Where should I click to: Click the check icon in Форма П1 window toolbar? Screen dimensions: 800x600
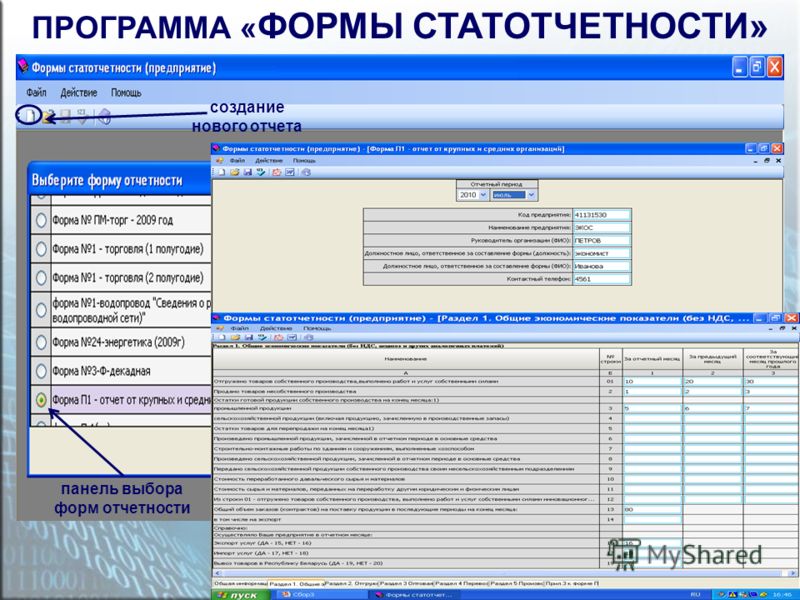[261, 172]
